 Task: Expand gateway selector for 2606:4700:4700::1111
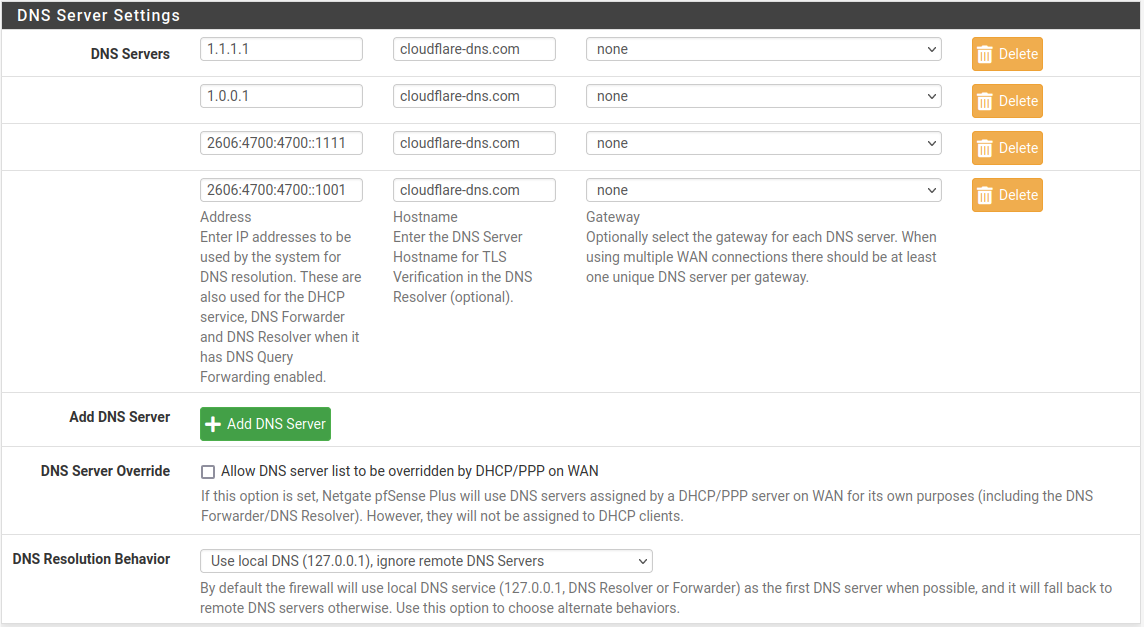pyautogui.click(x=763, y=143)
